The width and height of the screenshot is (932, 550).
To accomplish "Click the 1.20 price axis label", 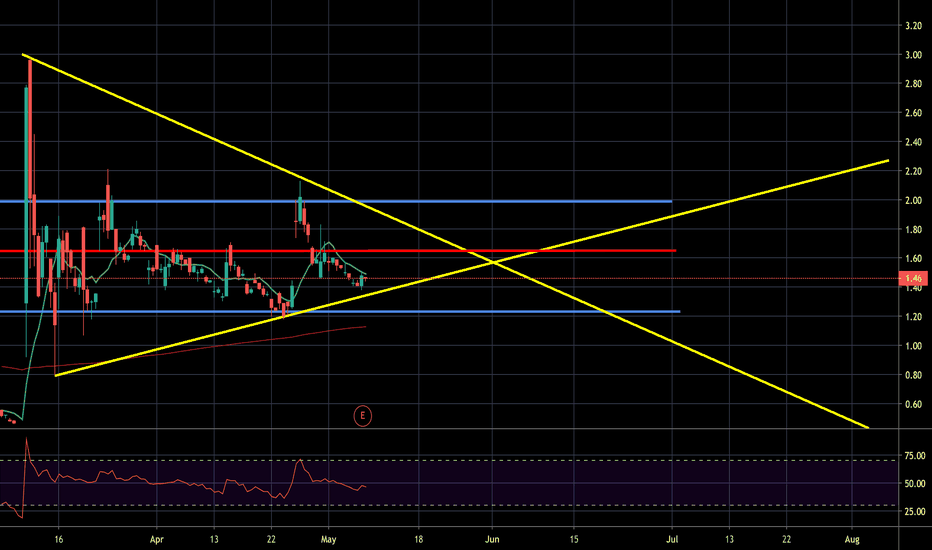I will tap(913, 317).
